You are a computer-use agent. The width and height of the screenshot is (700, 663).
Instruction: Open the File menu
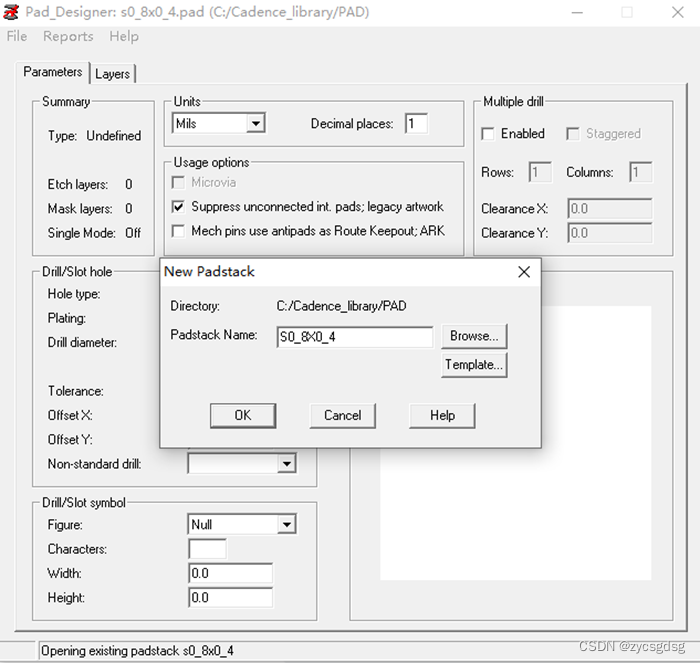pyautogui.click(x=17, y=36)
